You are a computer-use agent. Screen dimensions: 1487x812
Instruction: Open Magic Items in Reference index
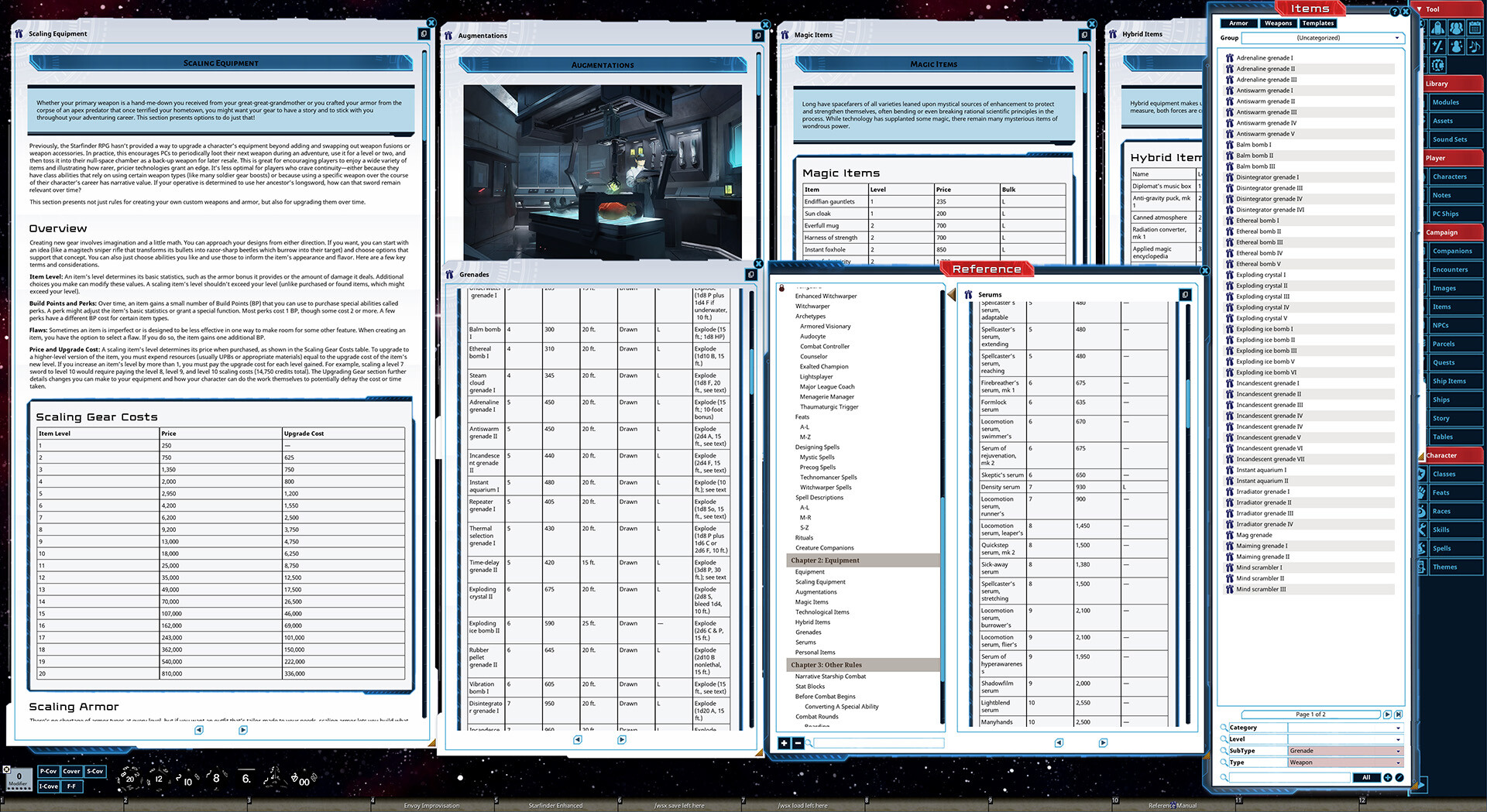(x=812, y=602)
